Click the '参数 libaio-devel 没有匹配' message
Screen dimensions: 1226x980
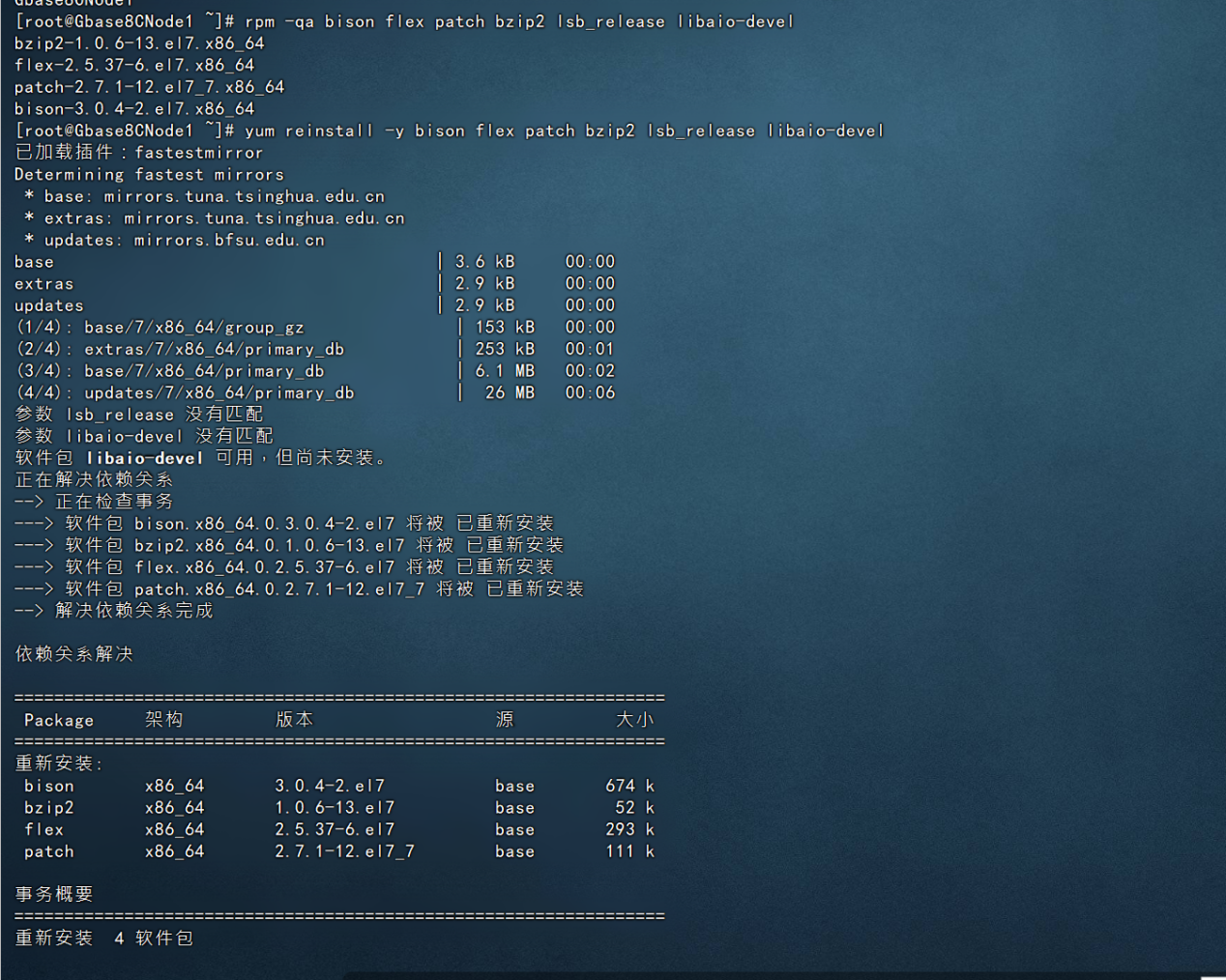point(144,437)
